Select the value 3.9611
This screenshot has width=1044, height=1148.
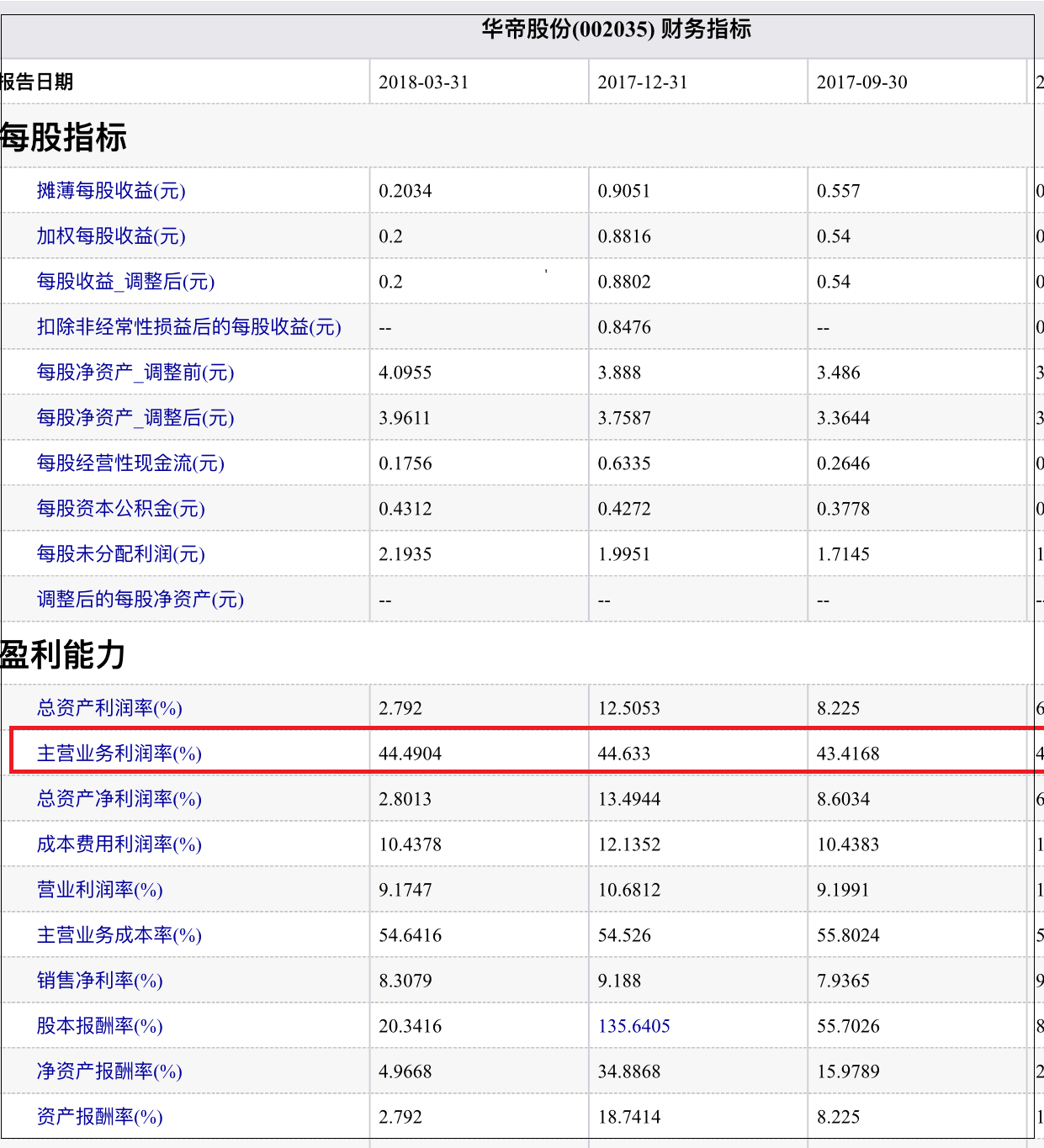(x=405, y=418)
